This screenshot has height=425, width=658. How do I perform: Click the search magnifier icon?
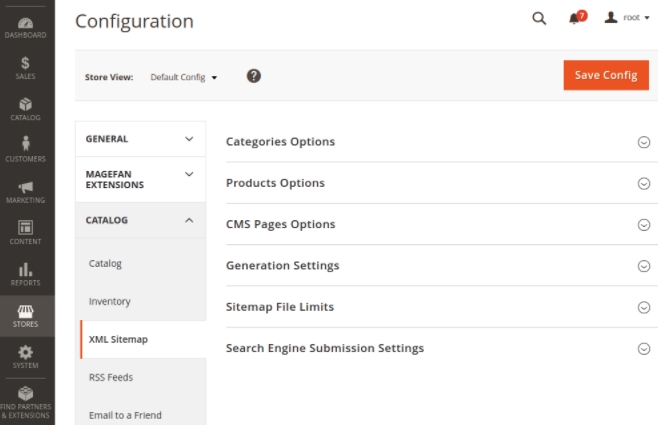click(x=539, y=18)
